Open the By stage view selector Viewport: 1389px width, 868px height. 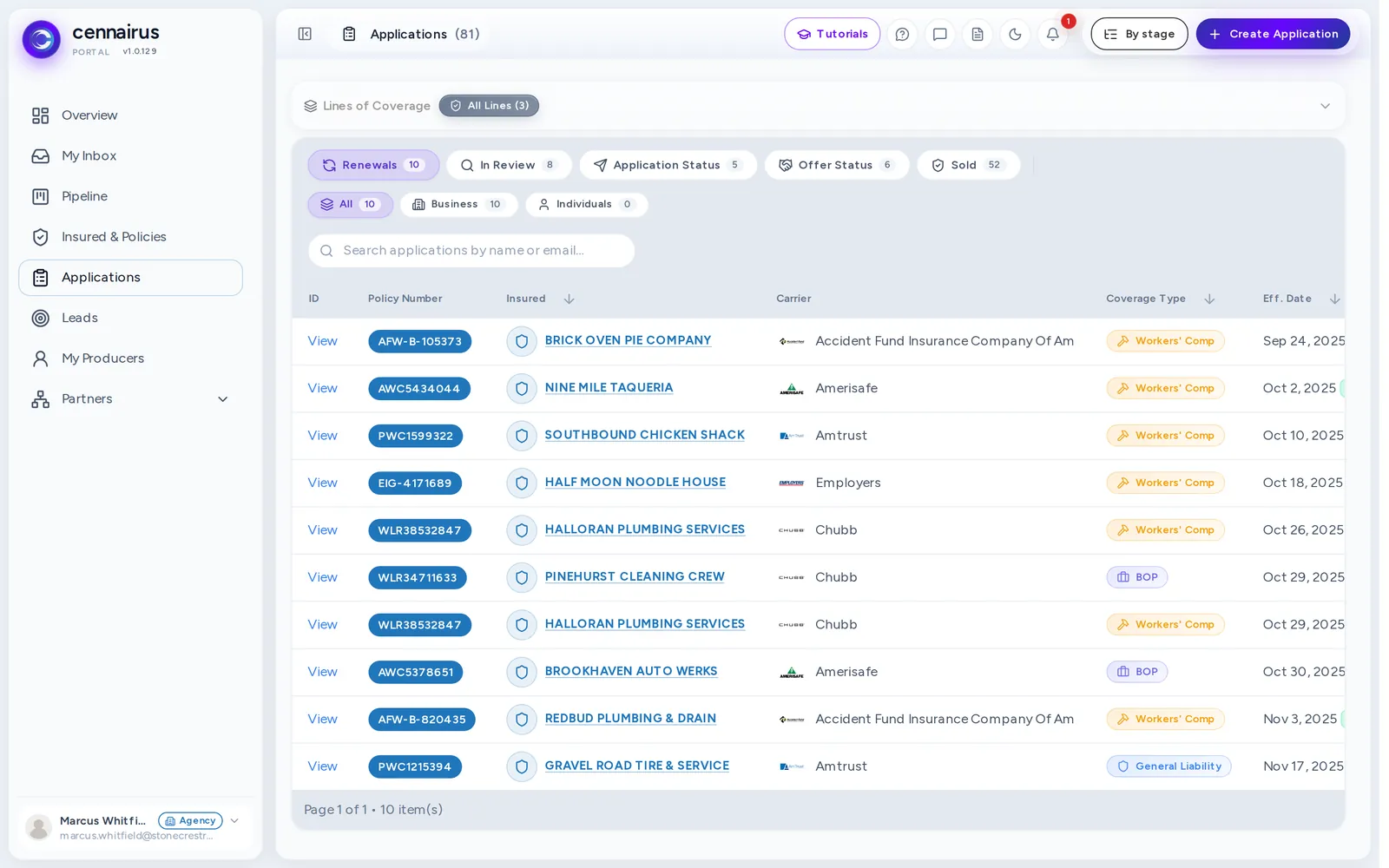(x=1139, y=34)
